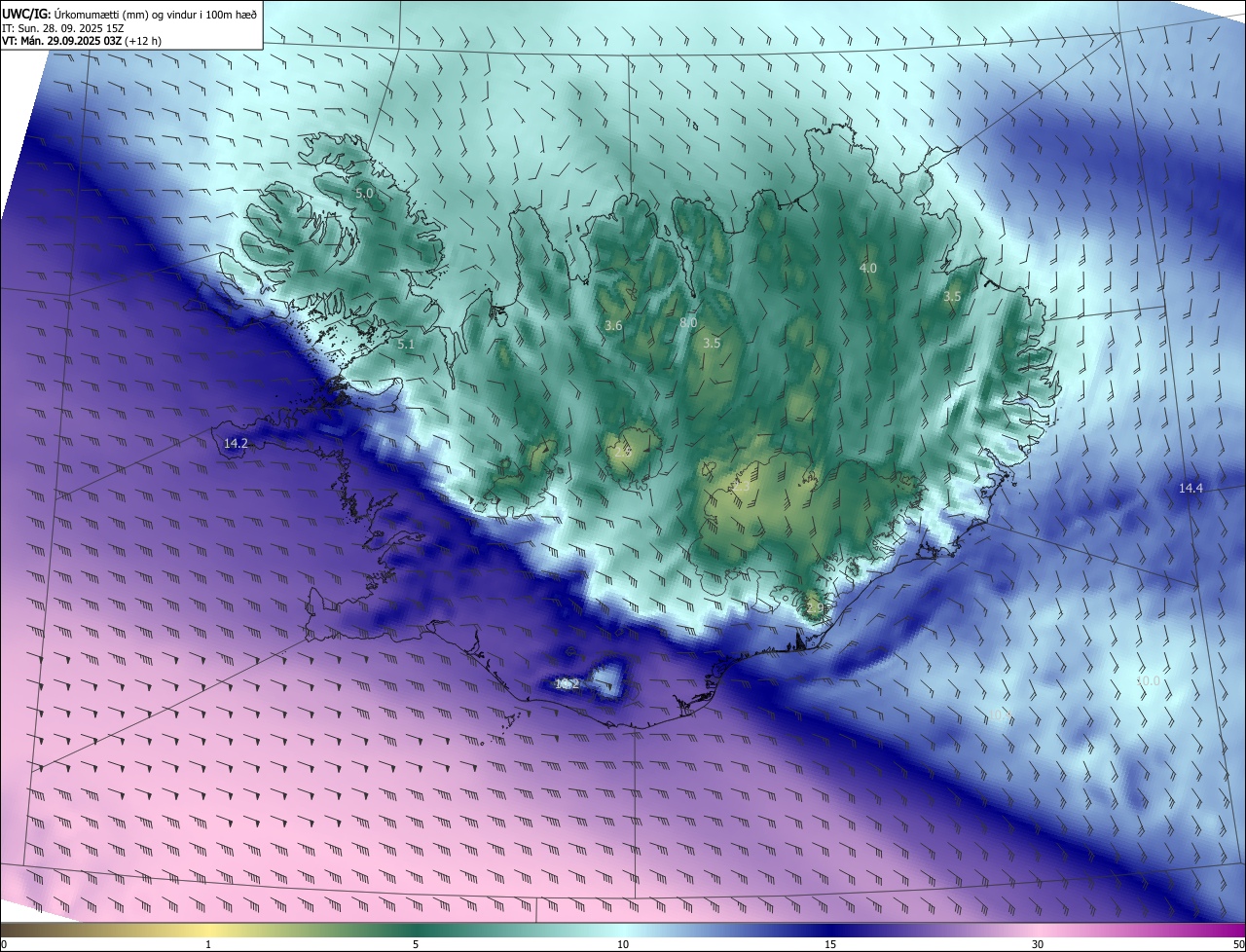The image size is (1246, 952).
Task: Click the yellow color bar segment above '1'
Action: click(208, 931)
